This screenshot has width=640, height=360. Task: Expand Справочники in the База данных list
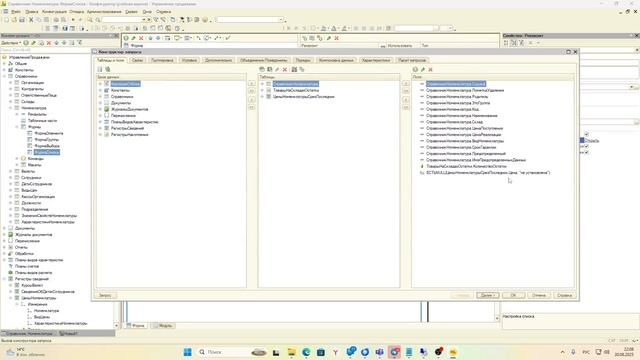click(x=100, y=97)
